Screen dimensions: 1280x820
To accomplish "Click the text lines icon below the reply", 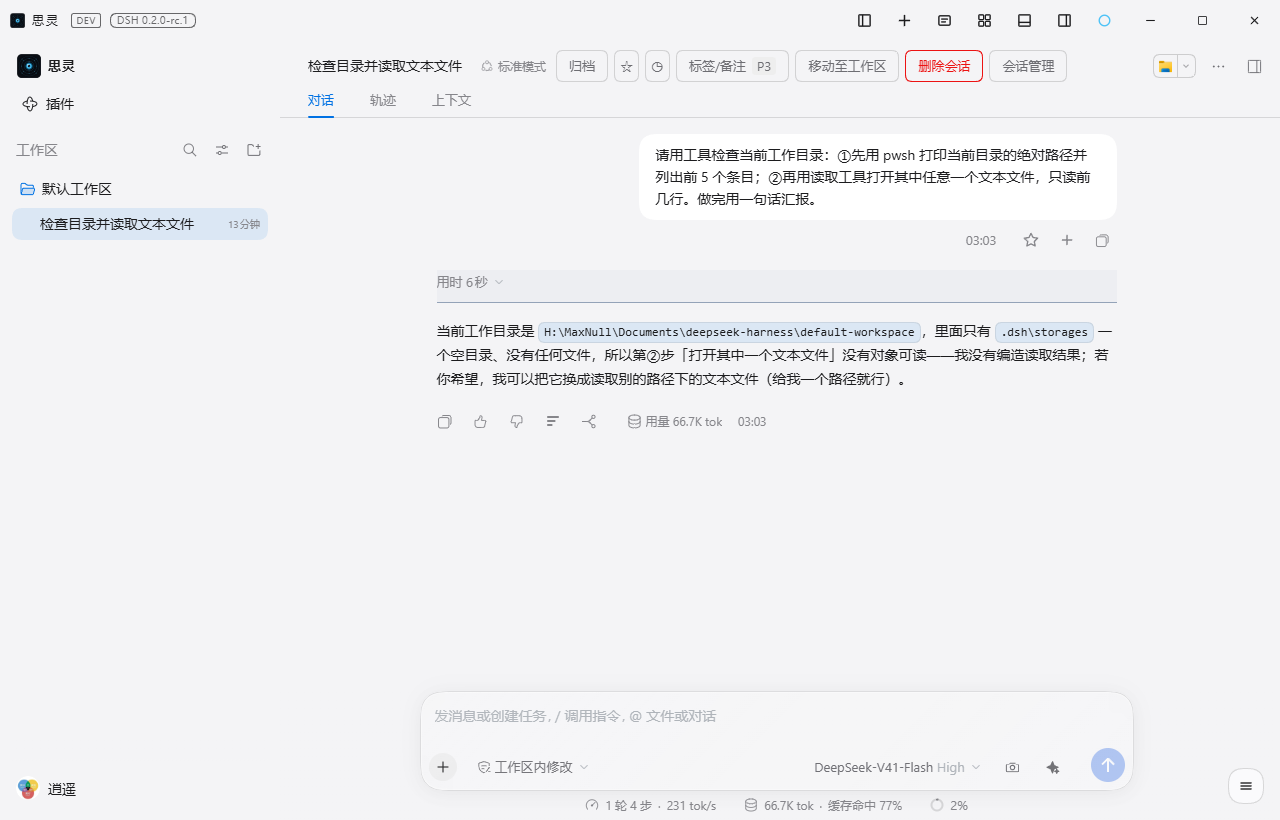I will pyautogui.click(x=552, y=422).
